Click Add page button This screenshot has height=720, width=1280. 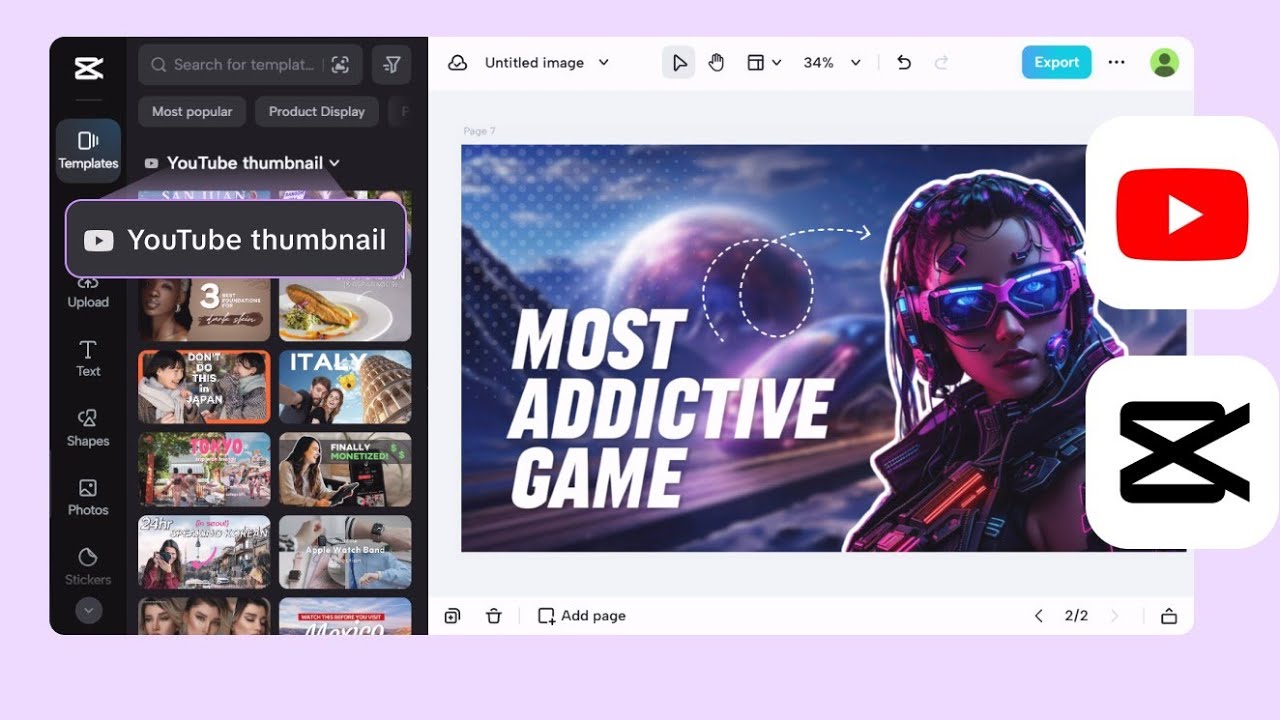coord(582,616)
